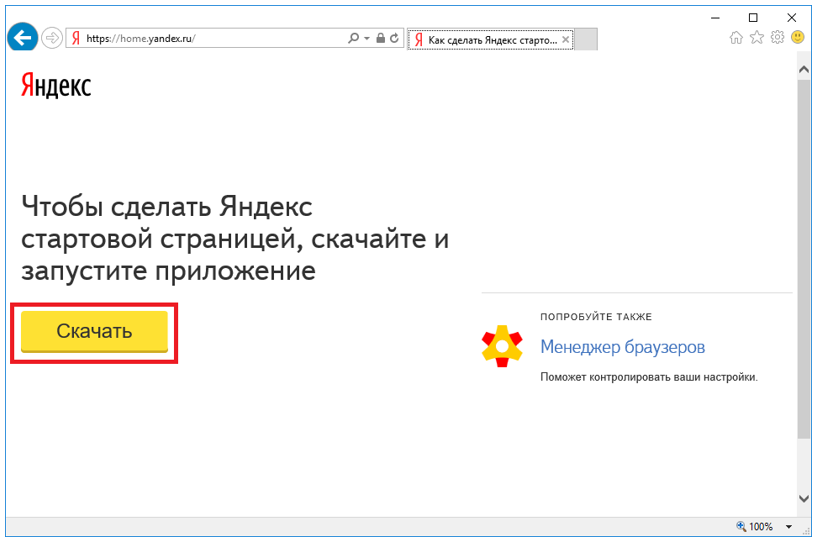
Task: Click the Yandex favicon in address bar
Action: click(x=76, y=38)
